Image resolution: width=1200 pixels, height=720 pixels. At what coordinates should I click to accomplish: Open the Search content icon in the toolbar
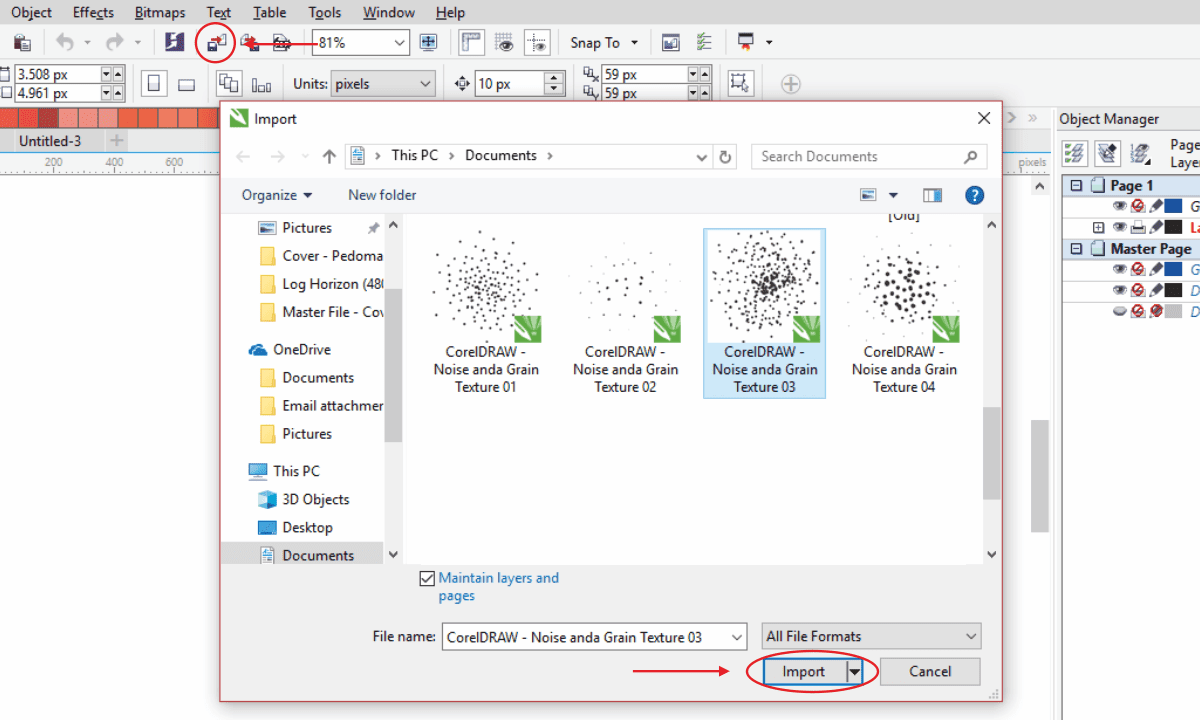[175, 43]
